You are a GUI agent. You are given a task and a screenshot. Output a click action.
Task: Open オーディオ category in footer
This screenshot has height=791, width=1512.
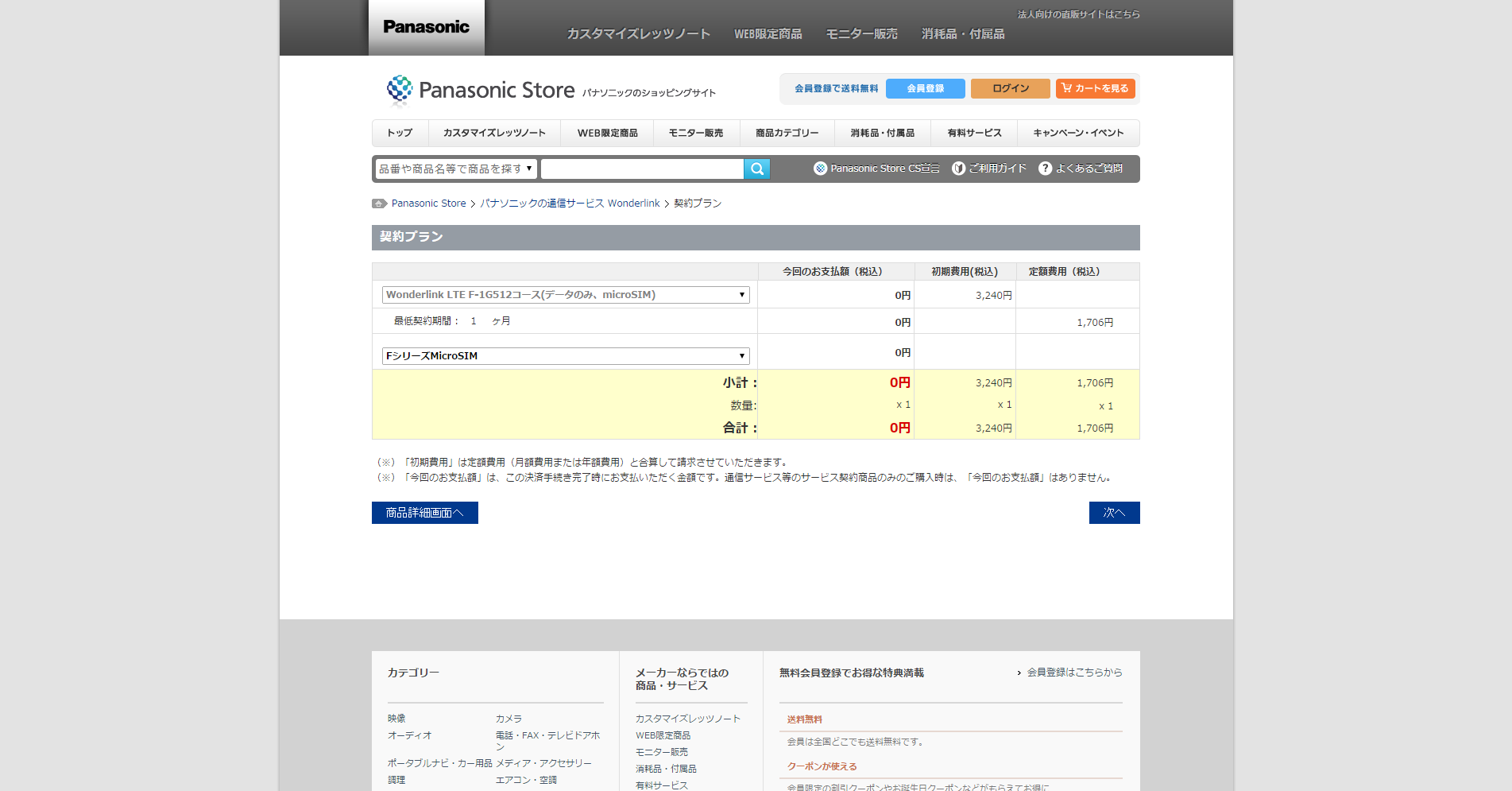410,735
